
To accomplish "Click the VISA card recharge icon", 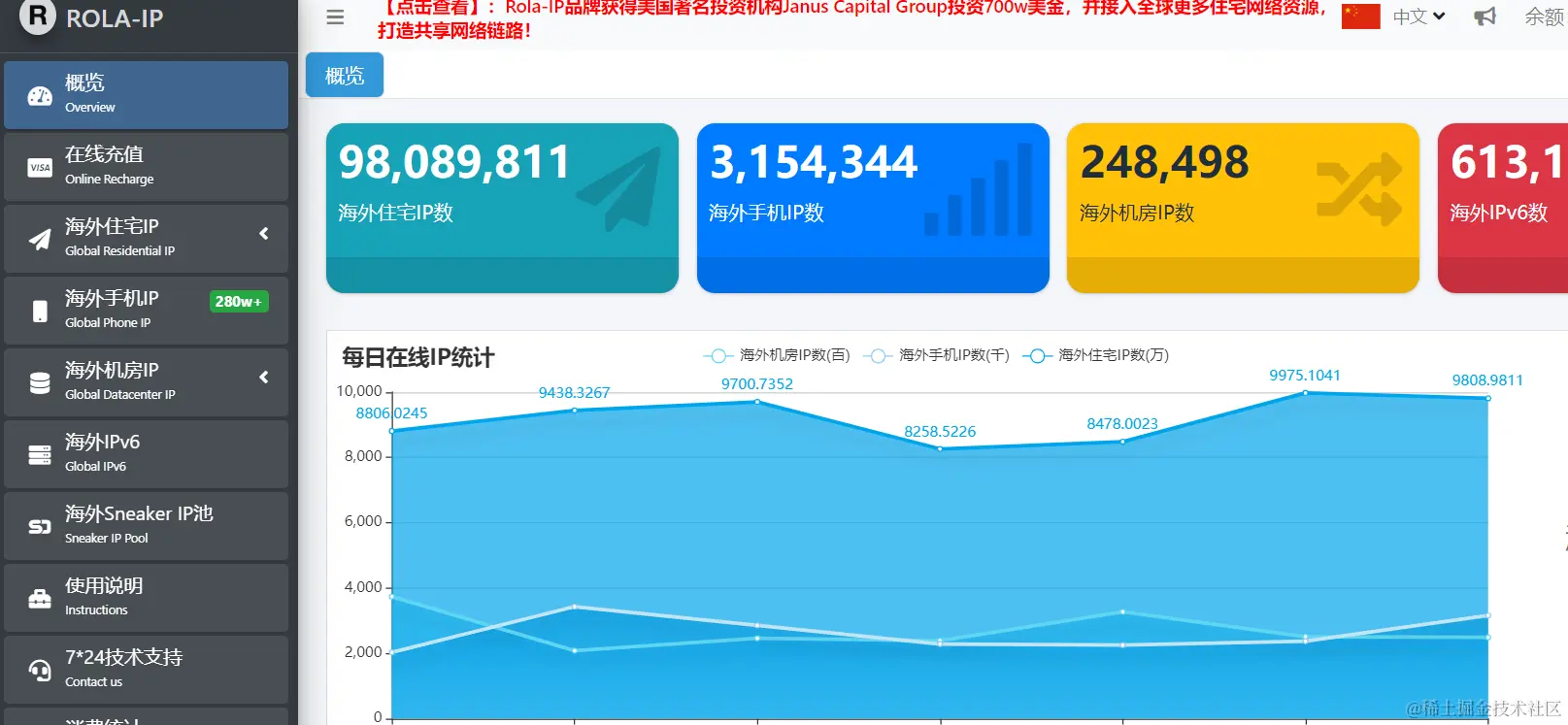I will [x=40, y=167].
